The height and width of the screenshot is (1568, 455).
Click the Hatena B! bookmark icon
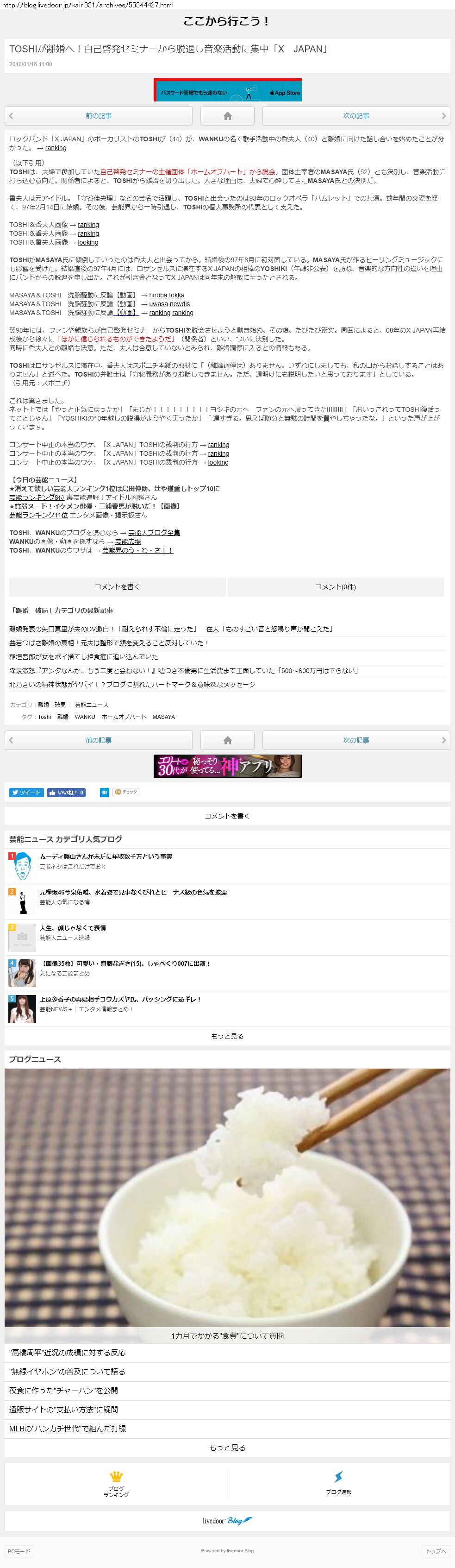(x=105, y=793)
